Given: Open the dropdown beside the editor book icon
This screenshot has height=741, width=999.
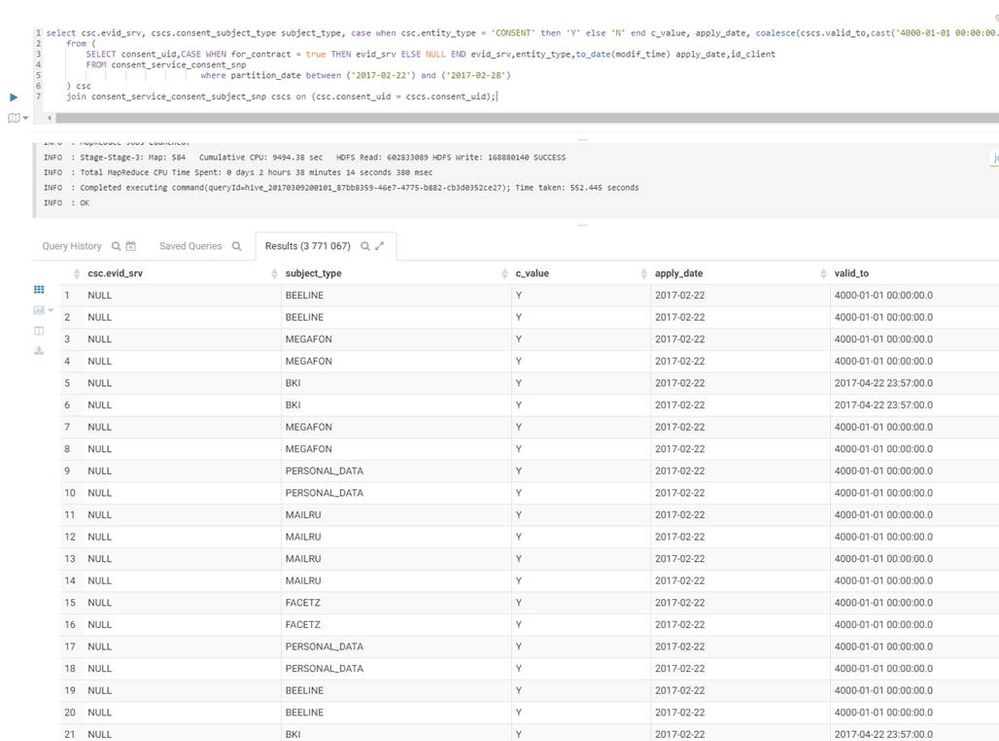Looking at the screenshot, I should point(25,118).
